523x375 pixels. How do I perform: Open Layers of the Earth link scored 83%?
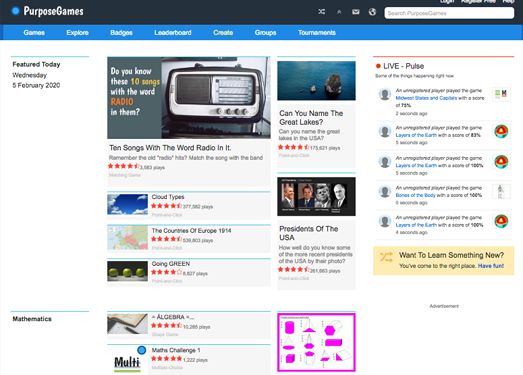(416, 135)
